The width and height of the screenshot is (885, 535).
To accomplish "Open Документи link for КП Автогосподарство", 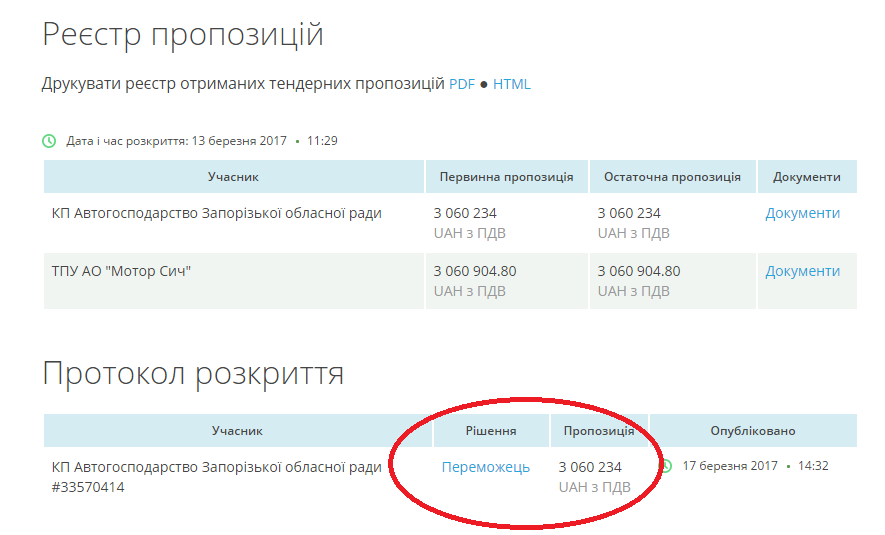I will tap(802, 213).
